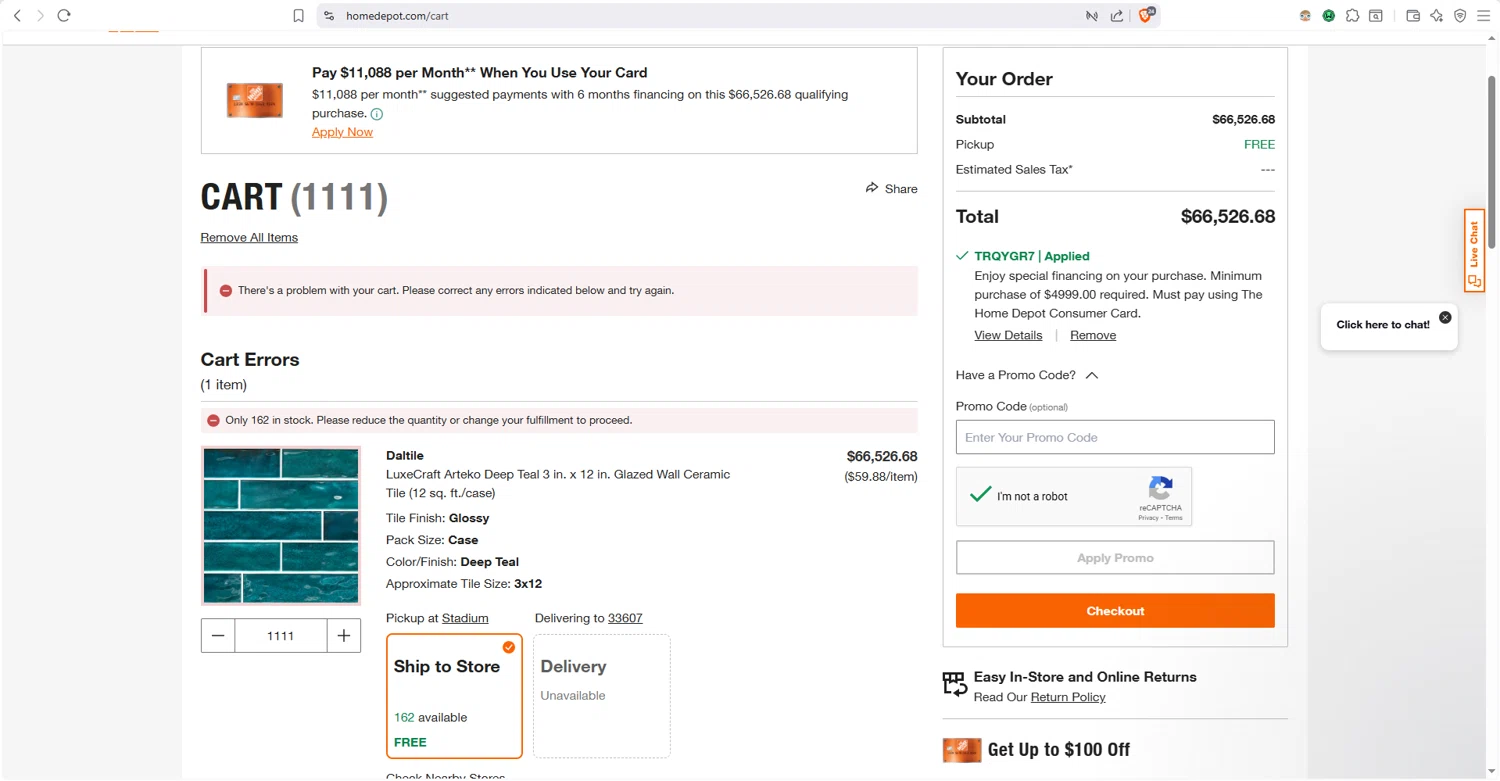Click the Remove All Items link

249,237
